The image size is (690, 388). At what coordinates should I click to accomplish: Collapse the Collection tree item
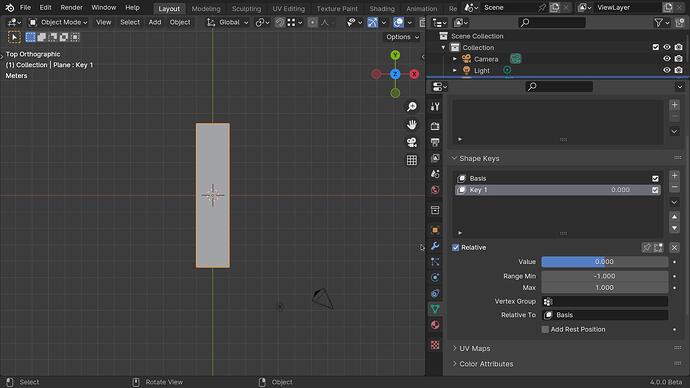(443, 47)
